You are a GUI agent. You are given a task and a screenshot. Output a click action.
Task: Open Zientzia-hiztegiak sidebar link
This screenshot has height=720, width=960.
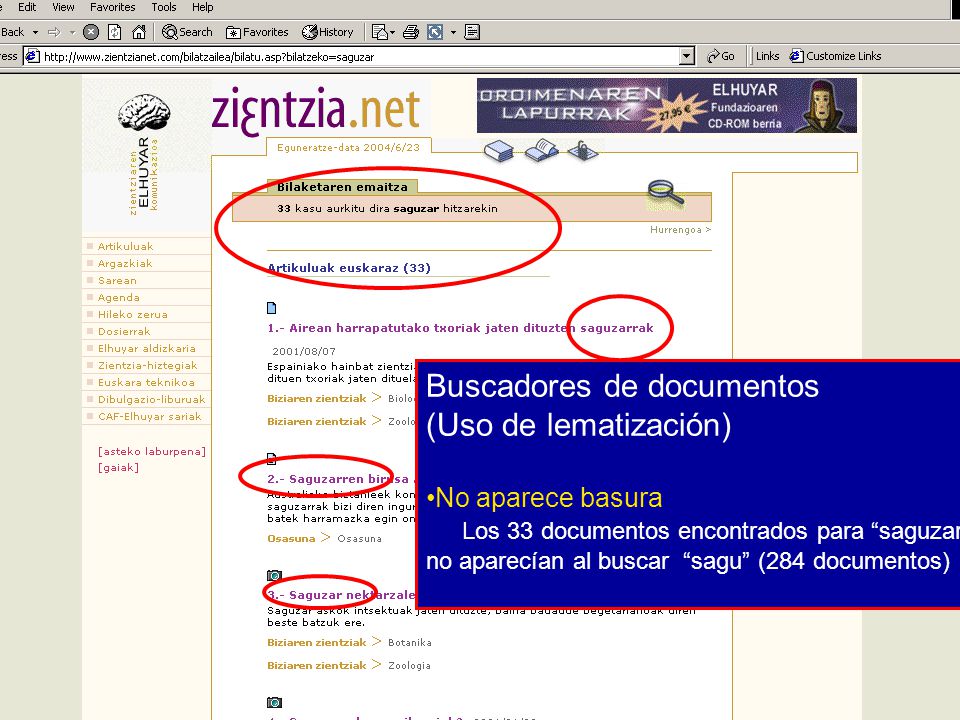coord(148,366)
